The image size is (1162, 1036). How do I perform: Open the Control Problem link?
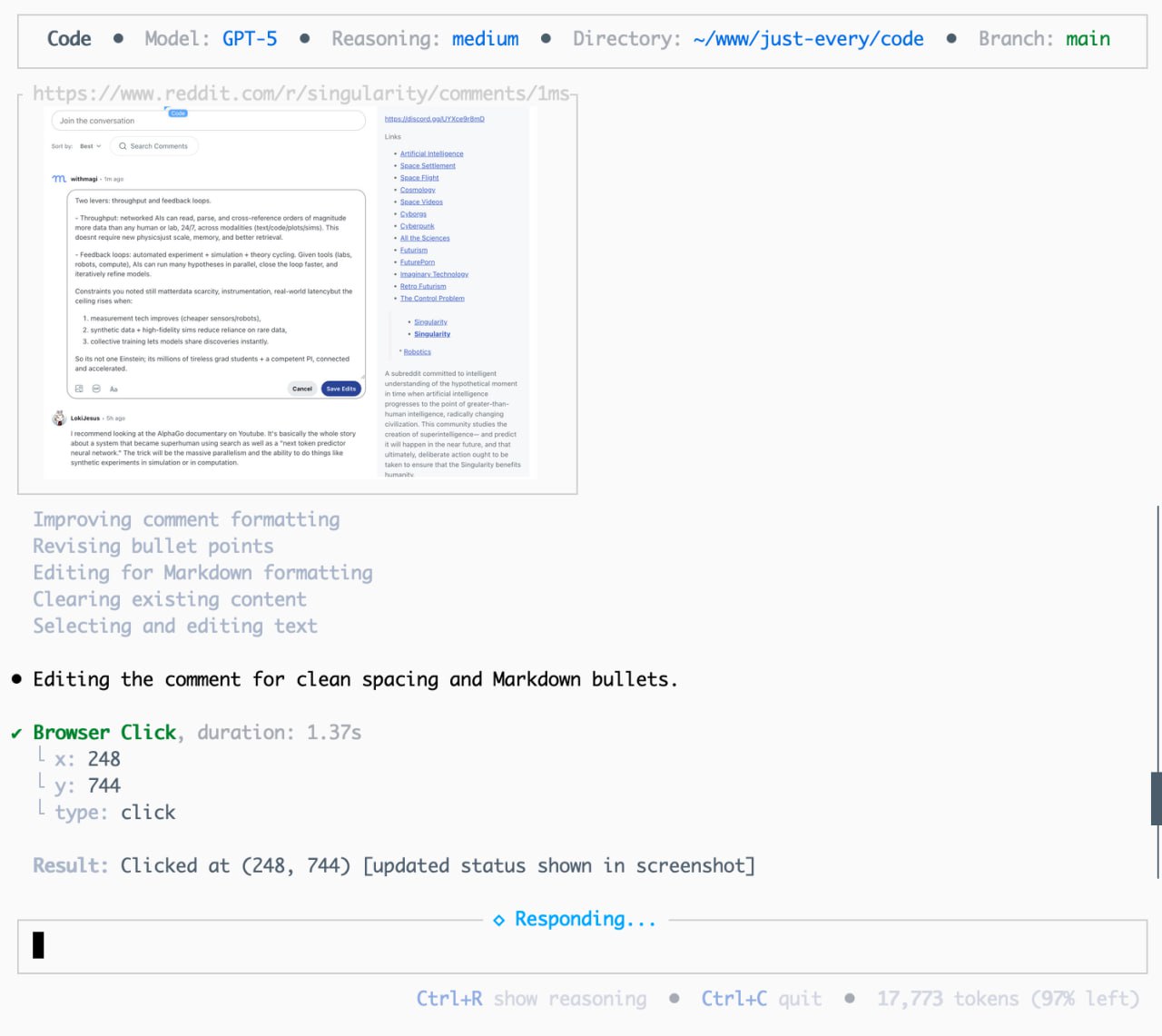[432, 298]
